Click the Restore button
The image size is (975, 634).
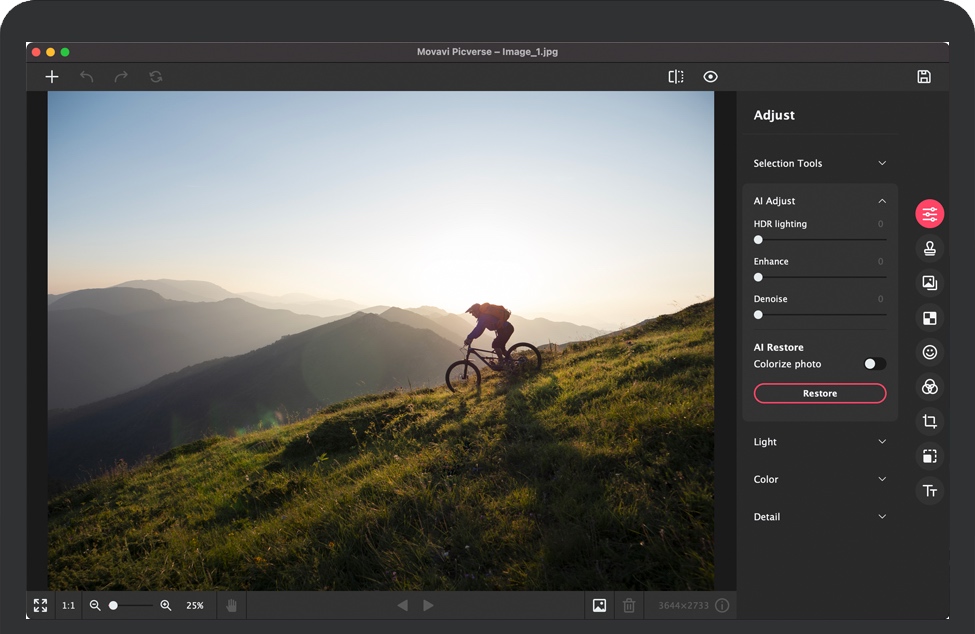[819, 394]
